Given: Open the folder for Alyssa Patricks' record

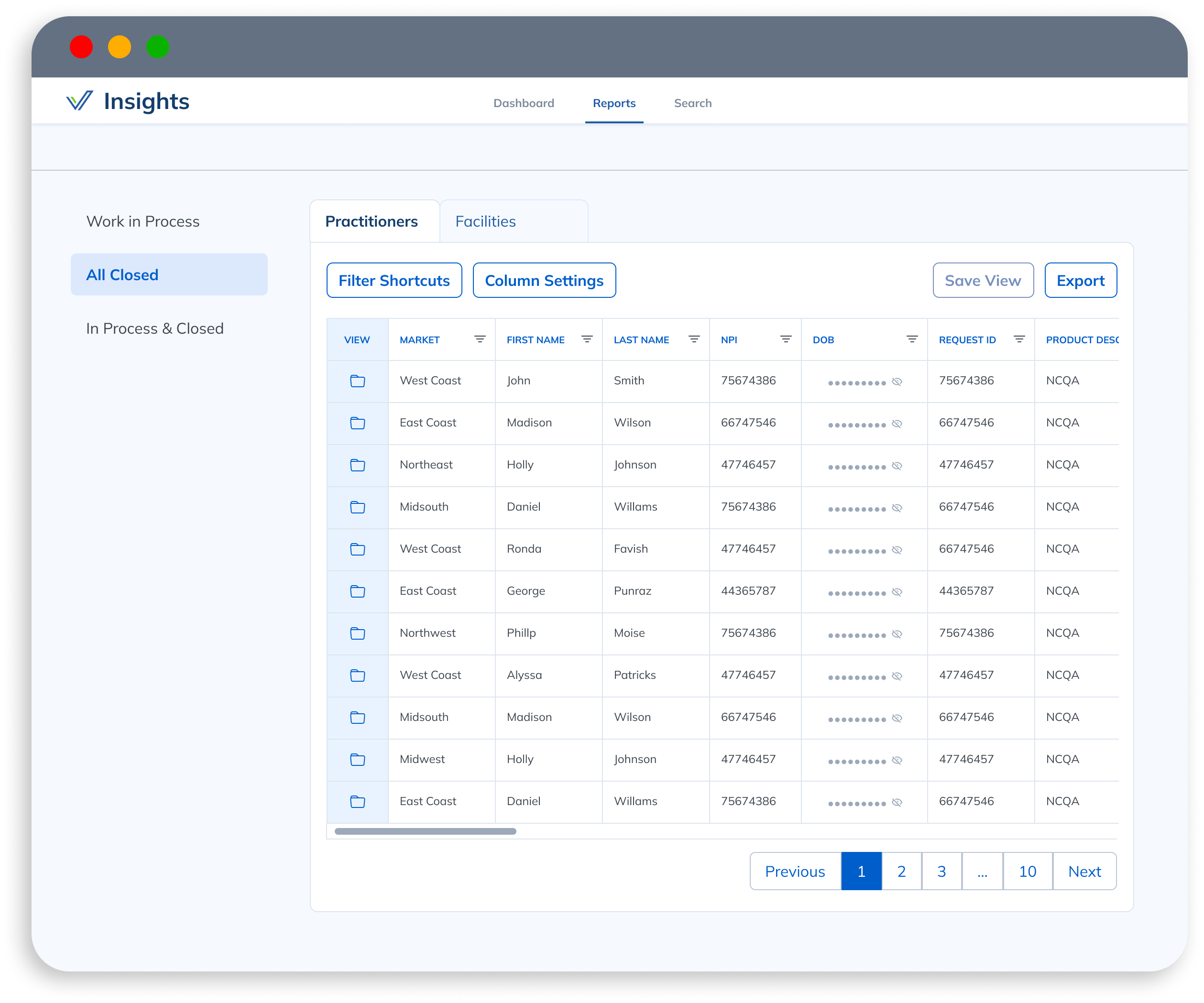Looking at the screenshot, I should point(357,675).
